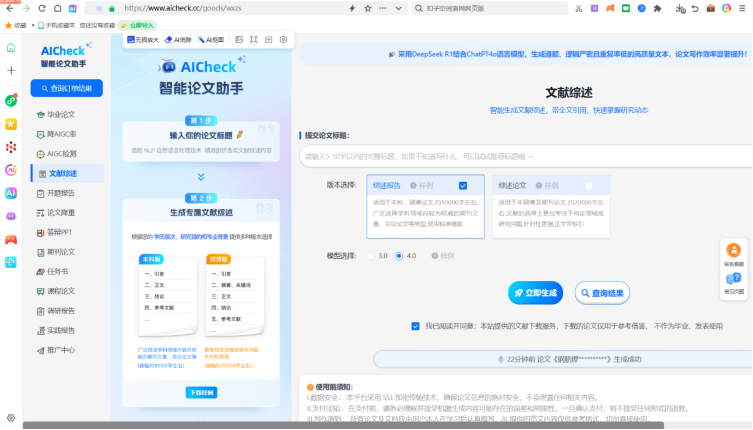Click the blue 下载样例 button
This screenshot has height=430, width=753.
point(201,393)
